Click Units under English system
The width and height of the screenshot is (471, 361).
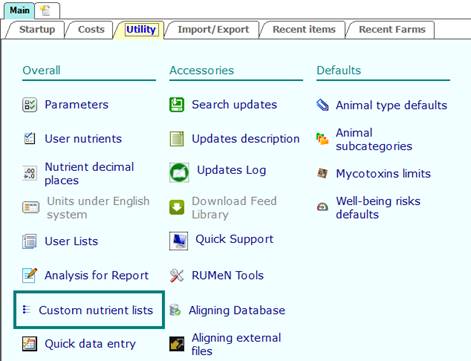pyautogui.click(x=98, y=208)
